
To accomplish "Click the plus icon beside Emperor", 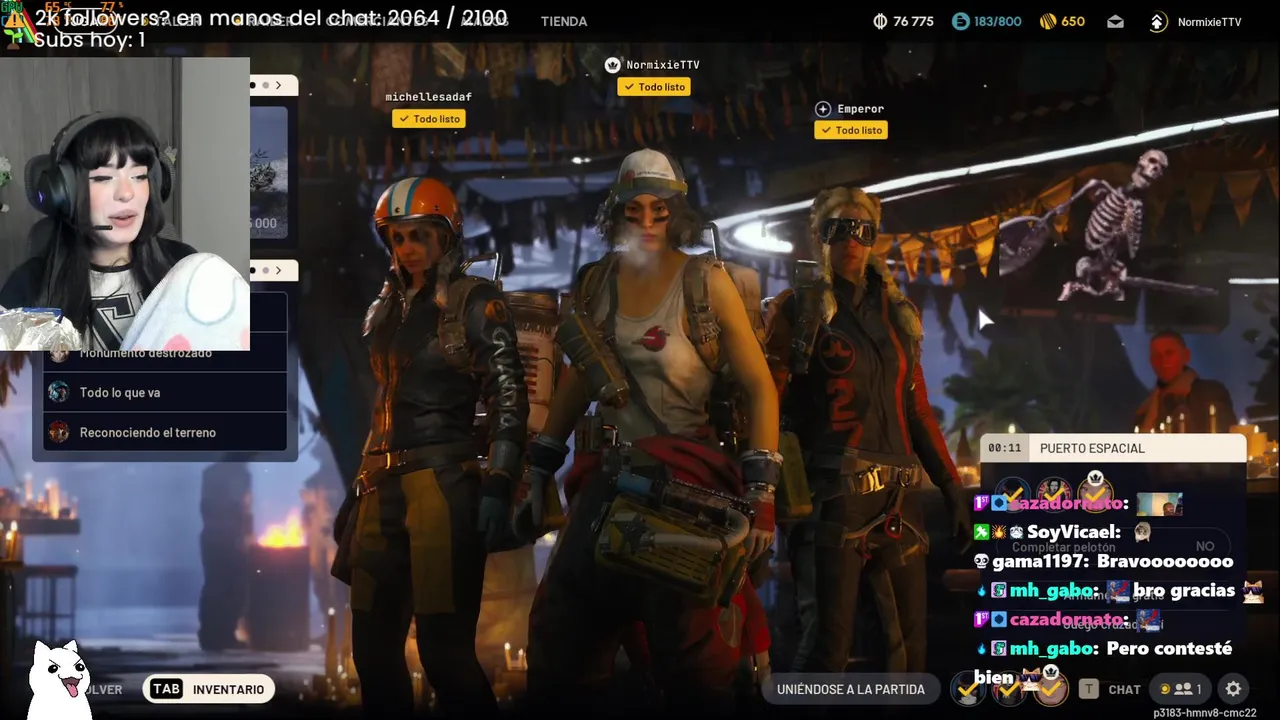I will [823, 109].
